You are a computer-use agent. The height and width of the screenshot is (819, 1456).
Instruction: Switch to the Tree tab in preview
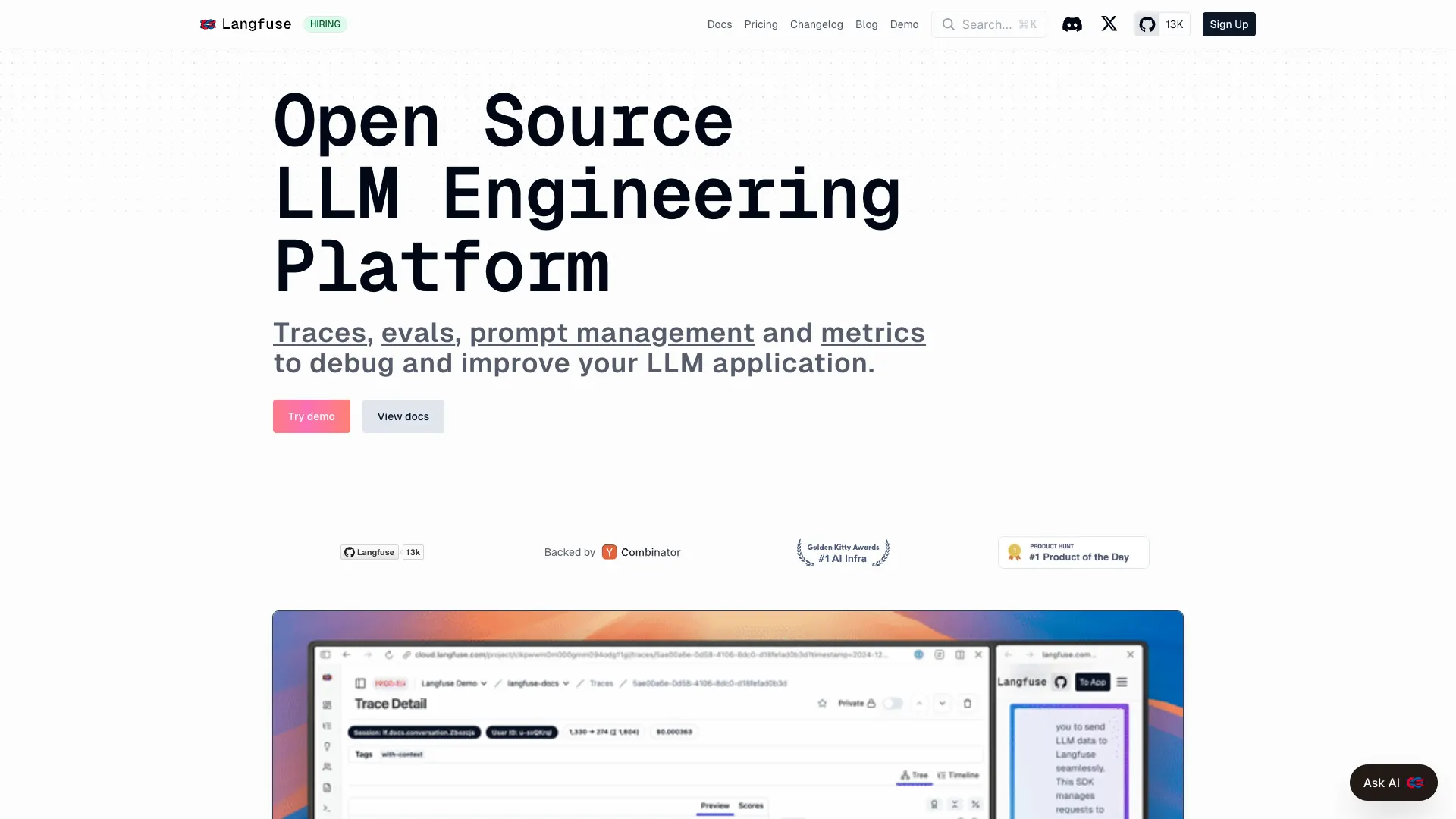click(914, 776)
